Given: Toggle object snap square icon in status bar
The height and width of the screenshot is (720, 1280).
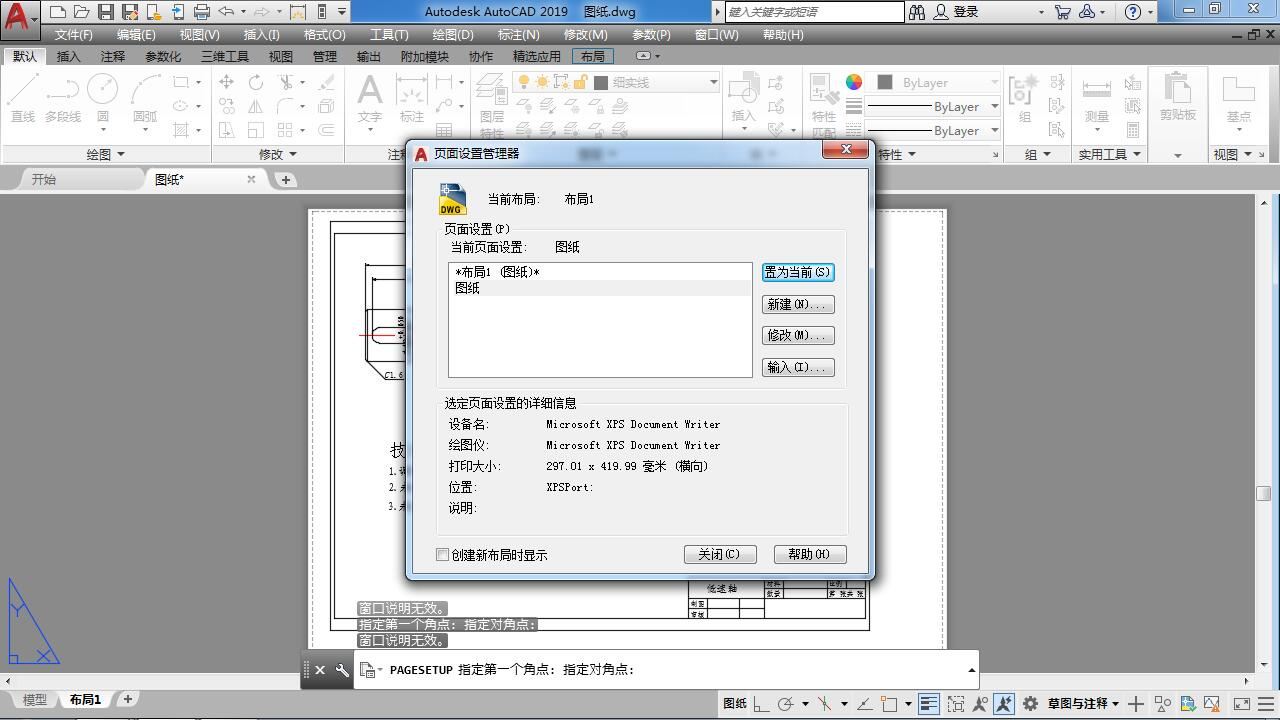Looking at the screenshot, I should pyautogui.click(x=888, y=704).
